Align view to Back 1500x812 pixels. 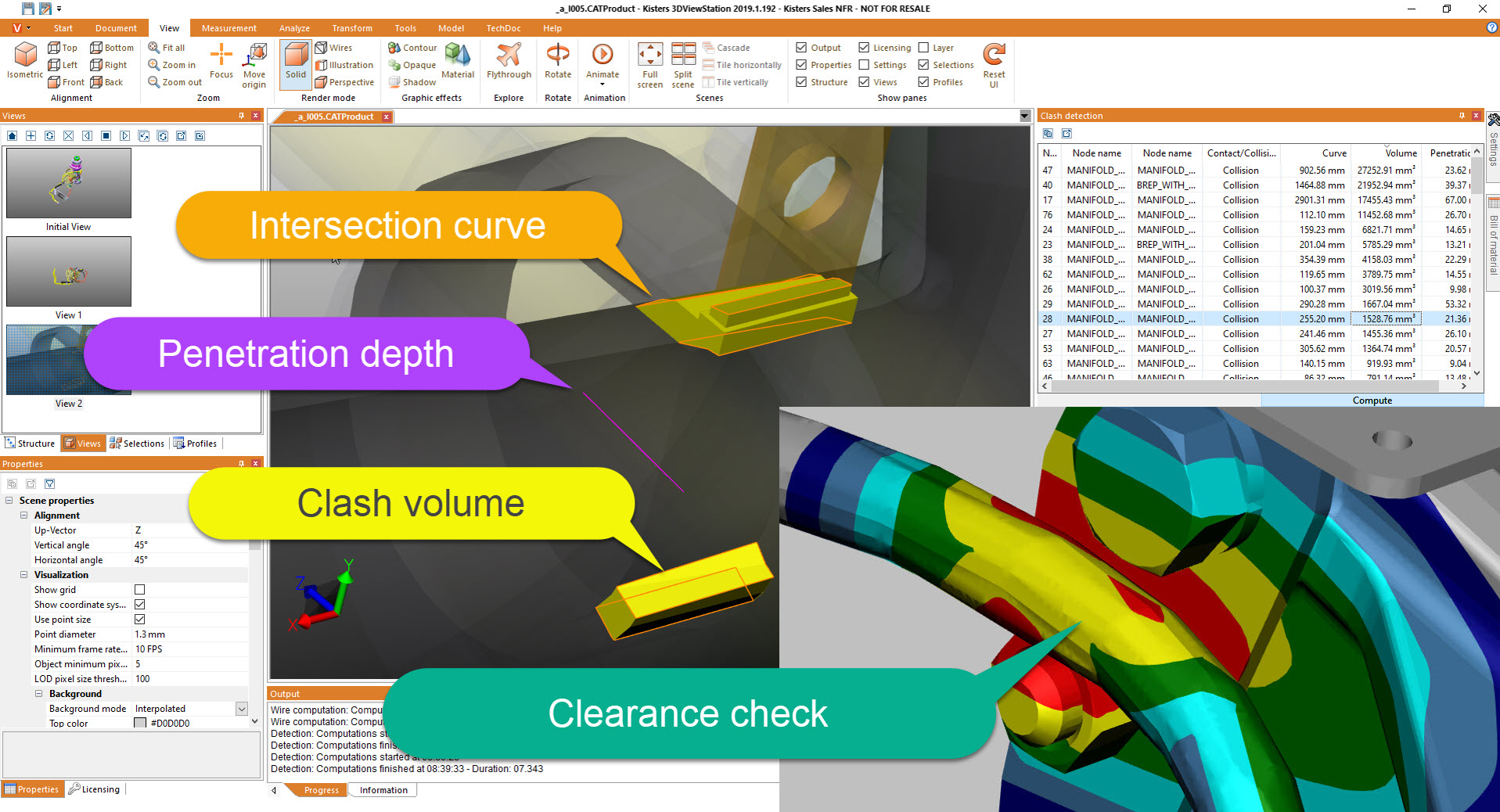(106, 82)
